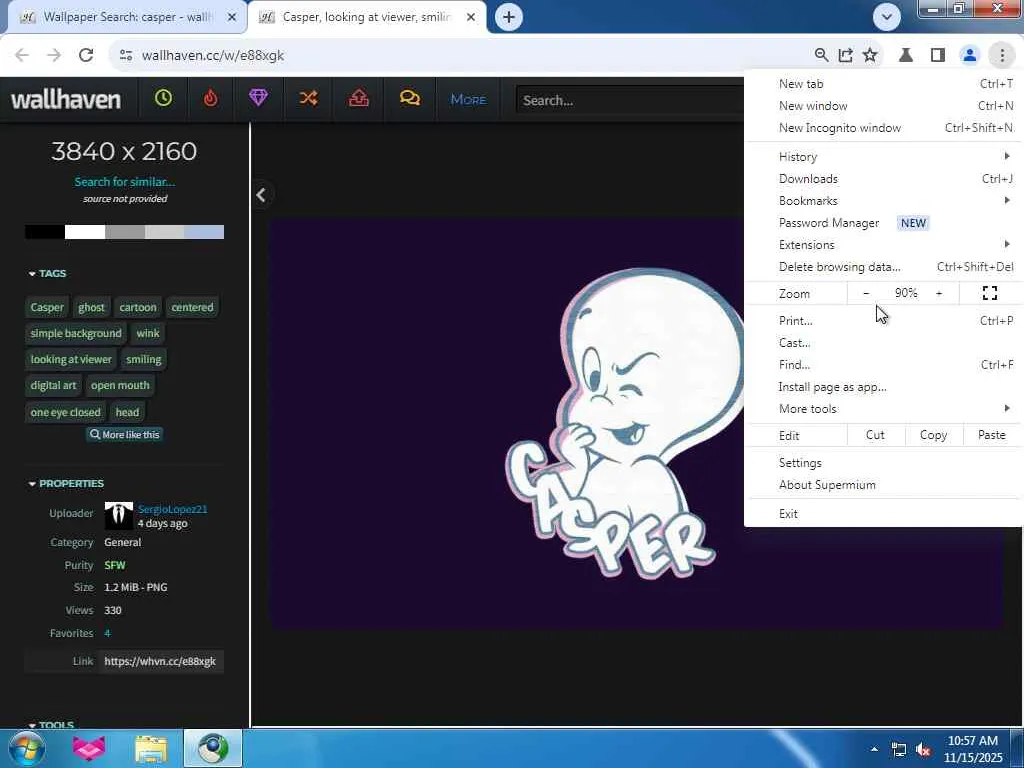The width and height of the screenshot is (1024, 768).
Task: Bookmark this tab star icon
Action: (x=870, y=55)
